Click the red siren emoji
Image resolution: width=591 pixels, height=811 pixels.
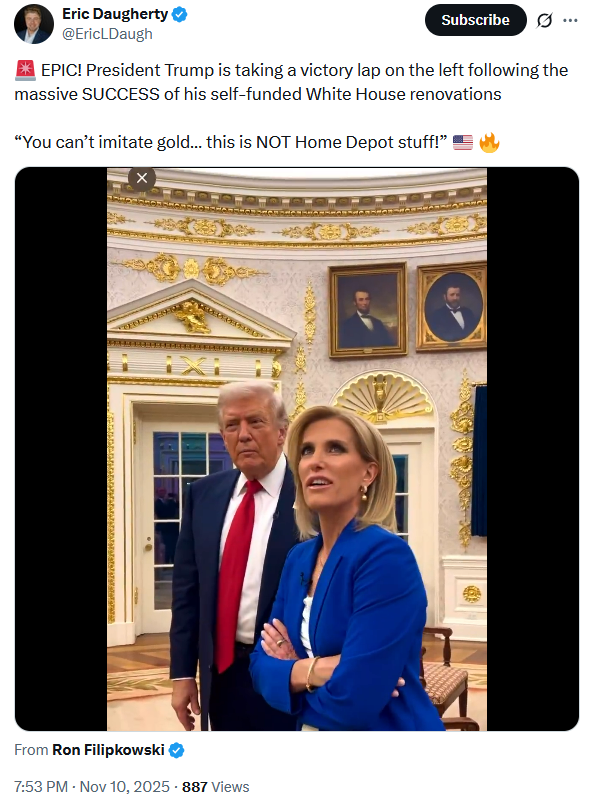coord(25,70)
